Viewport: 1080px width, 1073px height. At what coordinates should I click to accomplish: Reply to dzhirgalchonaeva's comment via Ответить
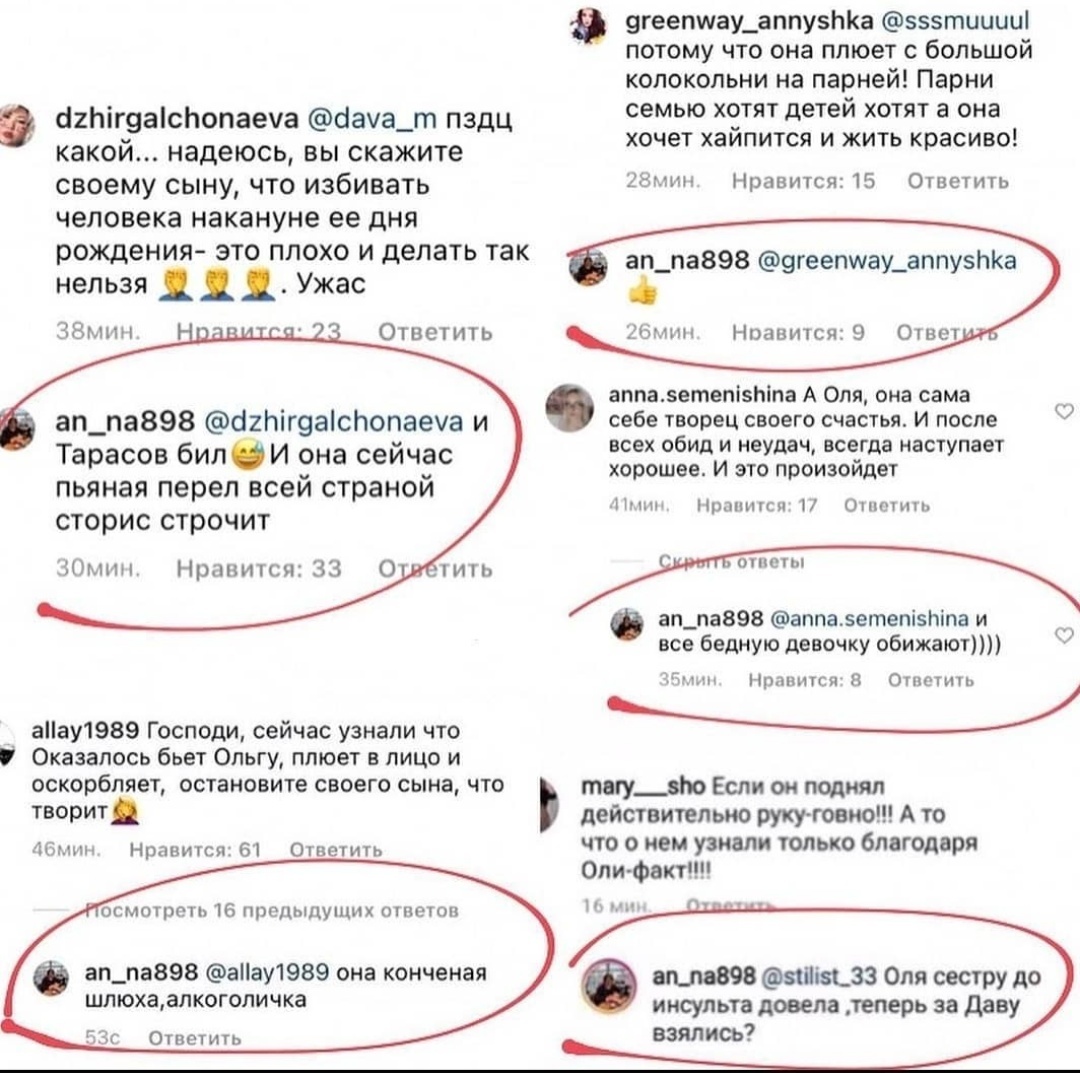(x=435, y=332)
